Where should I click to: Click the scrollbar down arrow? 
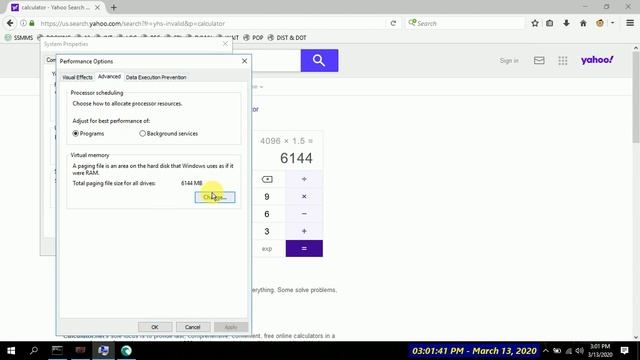[636, 337]
